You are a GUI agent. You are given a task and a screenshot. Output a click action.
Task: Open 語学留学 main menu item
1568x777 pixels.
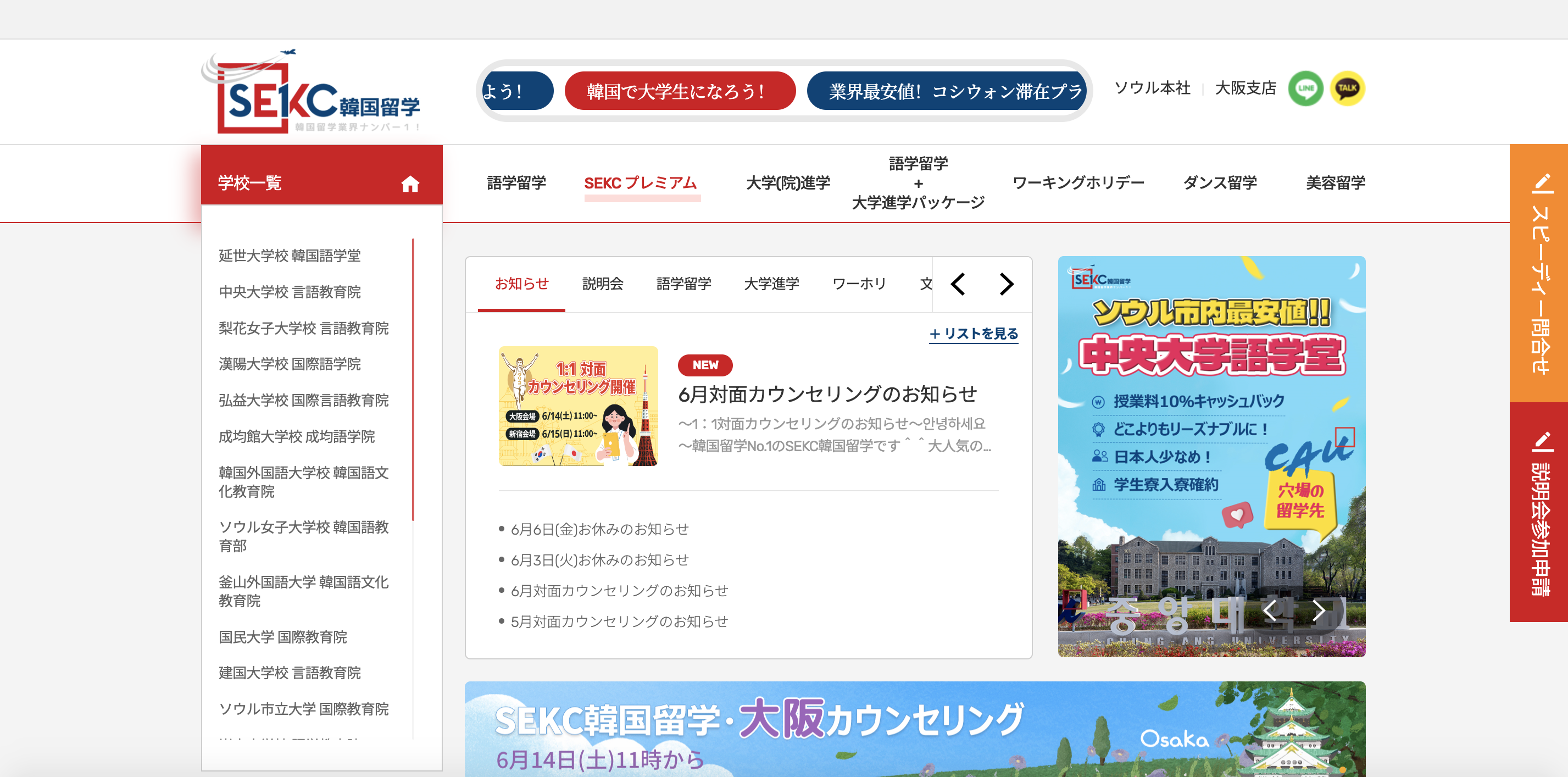[516, 182]
